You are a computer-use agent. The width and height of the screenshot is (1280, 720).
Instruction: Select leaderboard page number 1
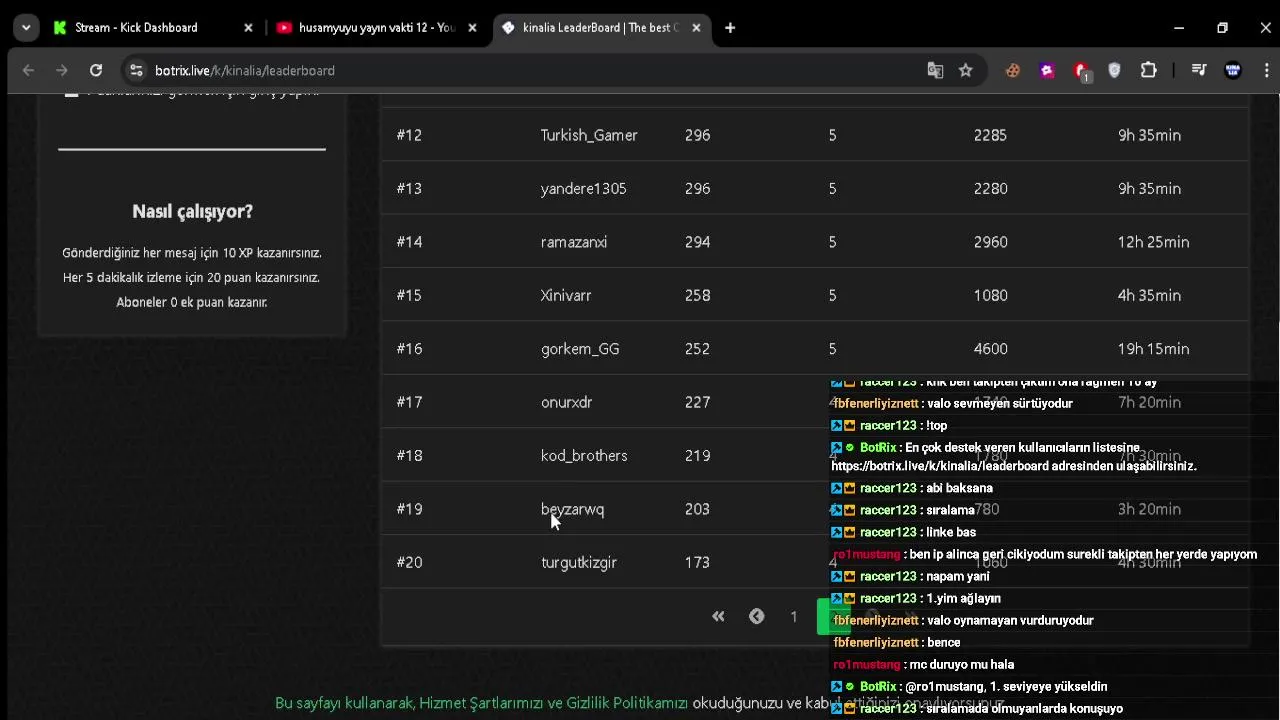pyautogui.click(x=794, y=617)
